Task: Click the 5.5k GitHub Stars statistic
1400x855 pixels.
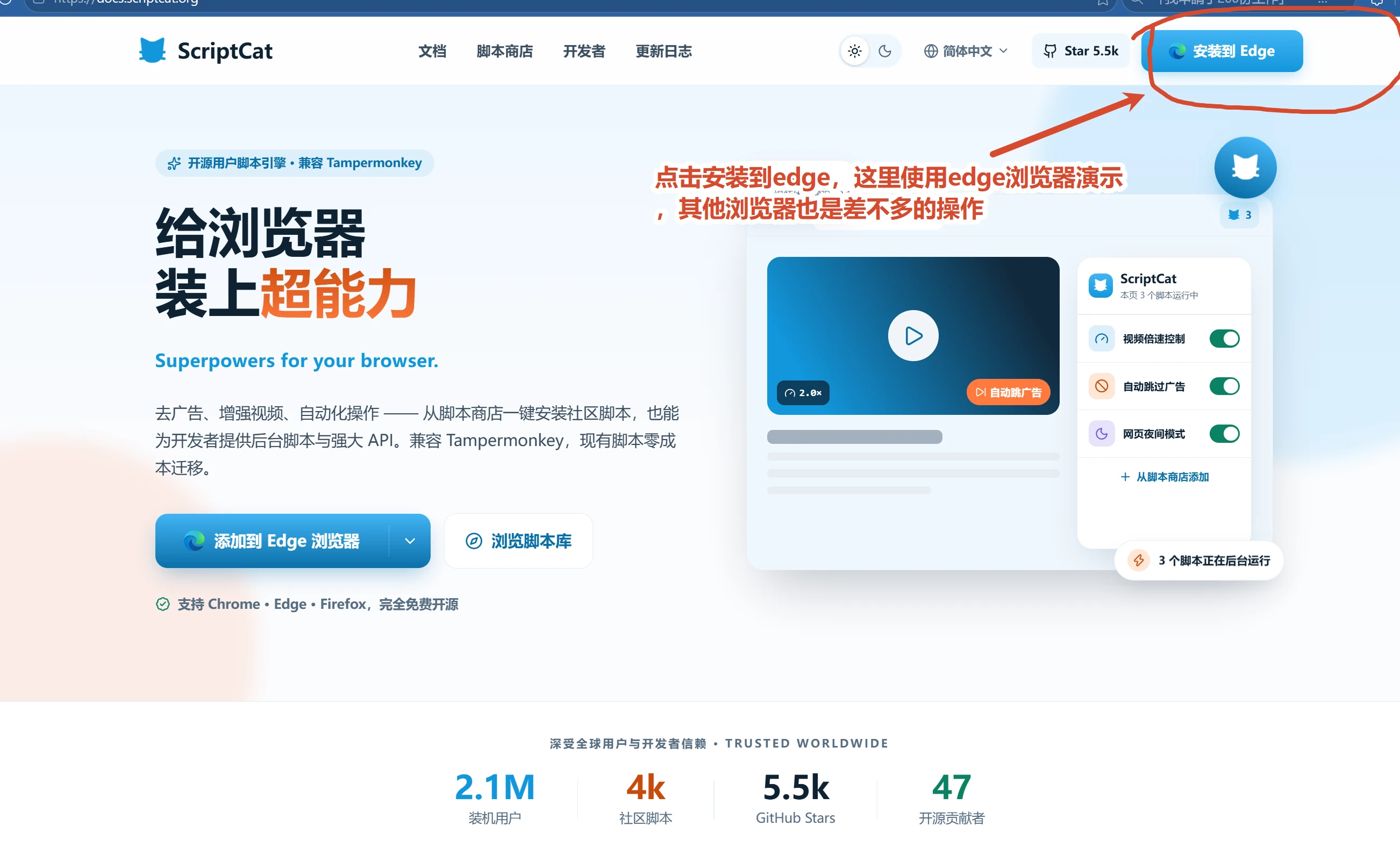Action: 796,798
